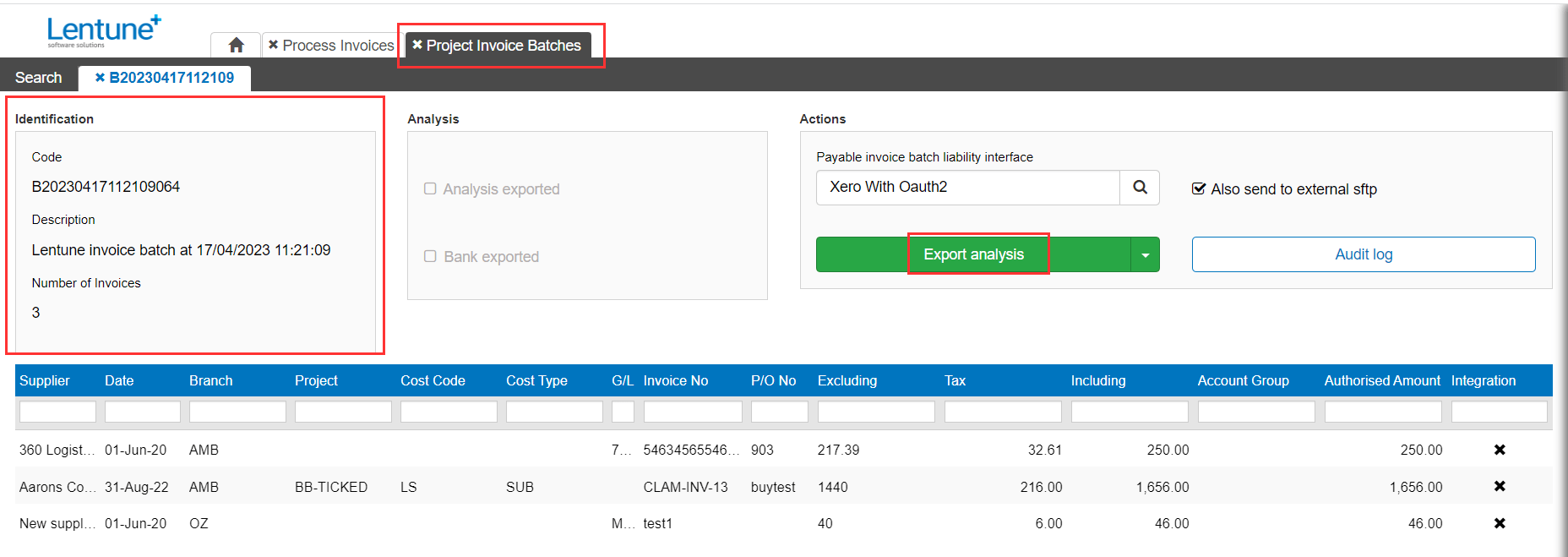The width and height of the screenshot is (1568, 557).
Task: Click the G/L filter box
Action: [623, 412]
